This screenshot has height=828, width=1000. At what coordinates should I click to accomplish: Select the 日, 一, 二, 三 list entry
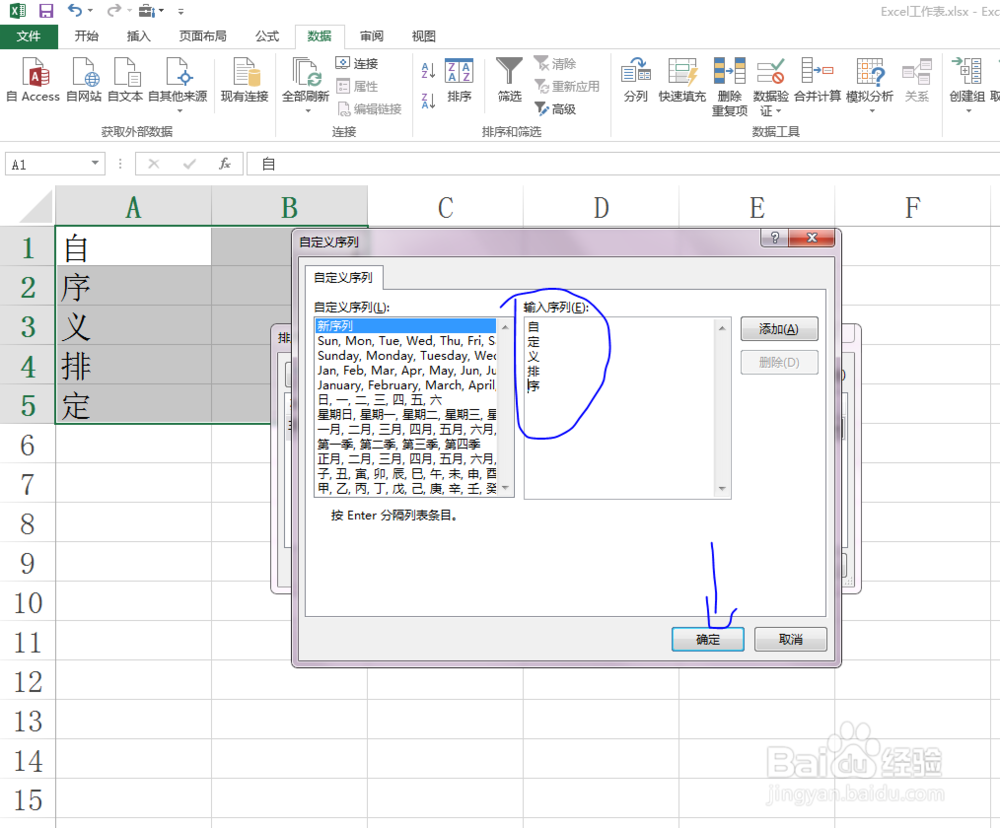406,399
